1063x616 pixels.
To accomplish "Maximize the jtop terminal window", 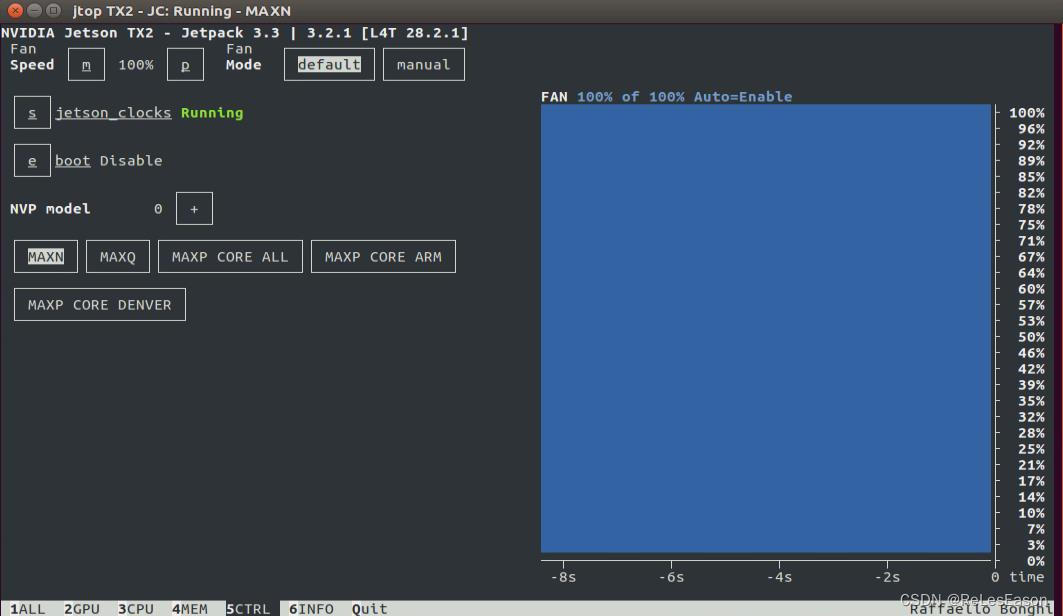I will [53, 11].
